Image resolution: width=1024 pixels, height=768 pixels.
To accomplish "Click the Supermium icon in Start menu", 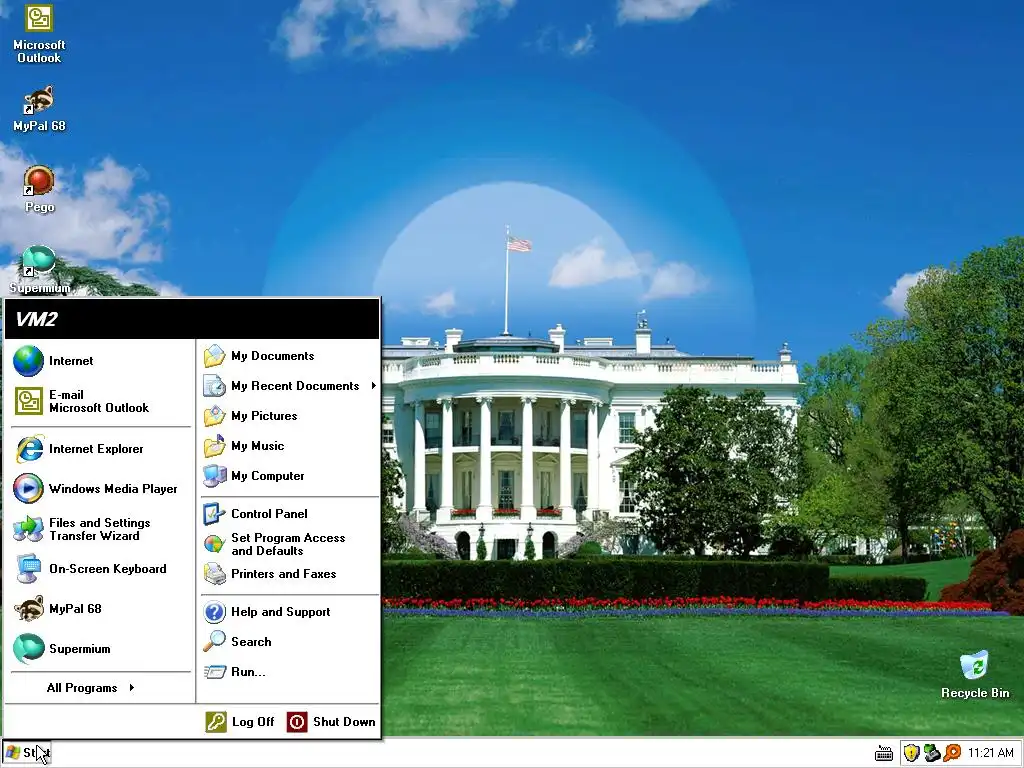I will [28, 648].
